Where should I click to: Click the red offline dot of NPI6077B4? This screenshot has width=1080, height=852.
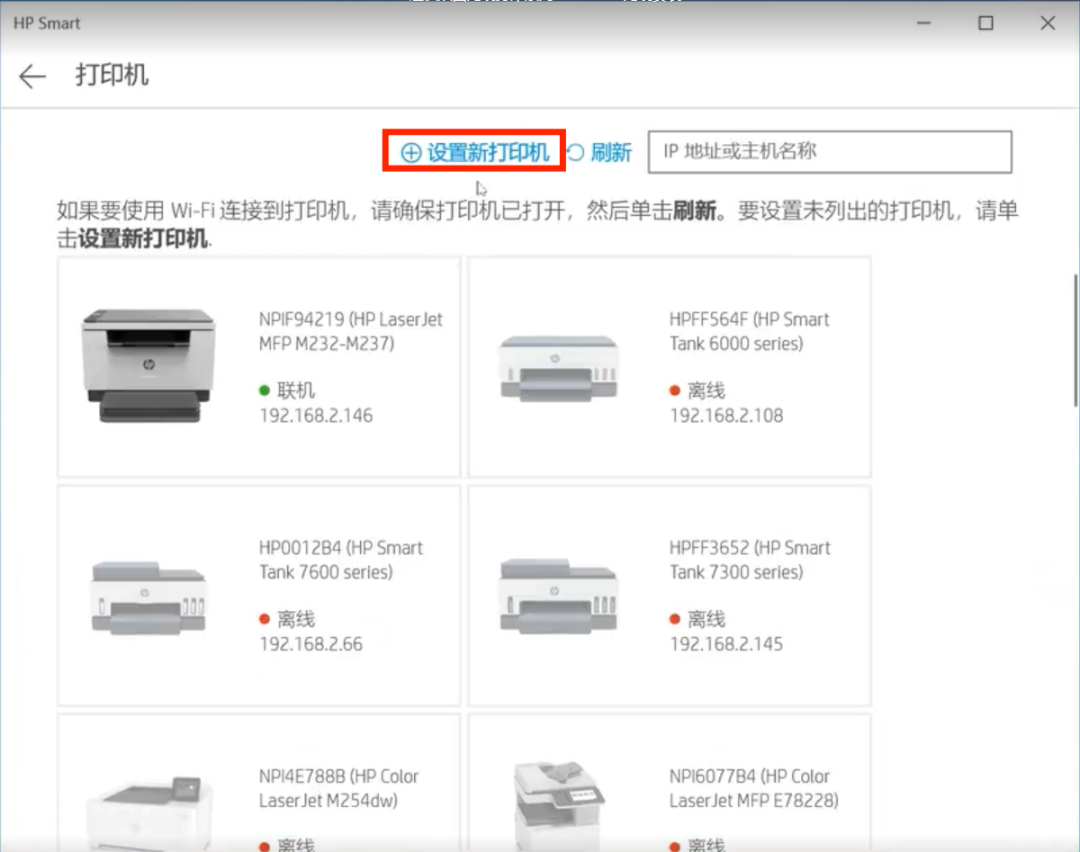pyautogui.click(x=676, y=843)
